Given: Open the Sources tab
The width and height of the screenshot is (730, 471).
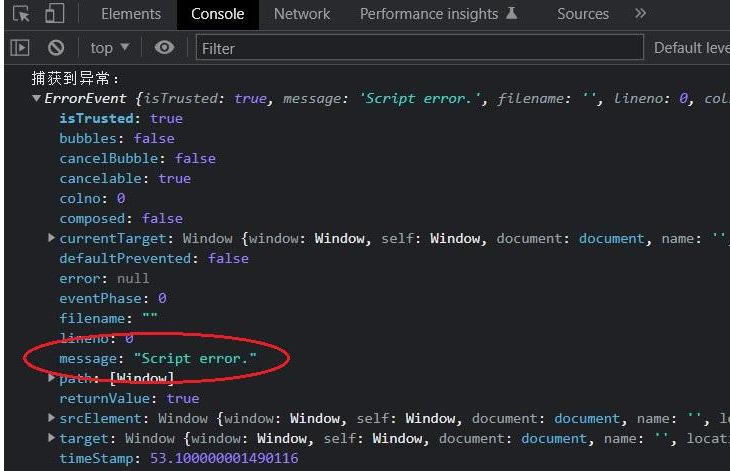Looking at the screenshot, I should pyautogui.click(x=583, y=14).
